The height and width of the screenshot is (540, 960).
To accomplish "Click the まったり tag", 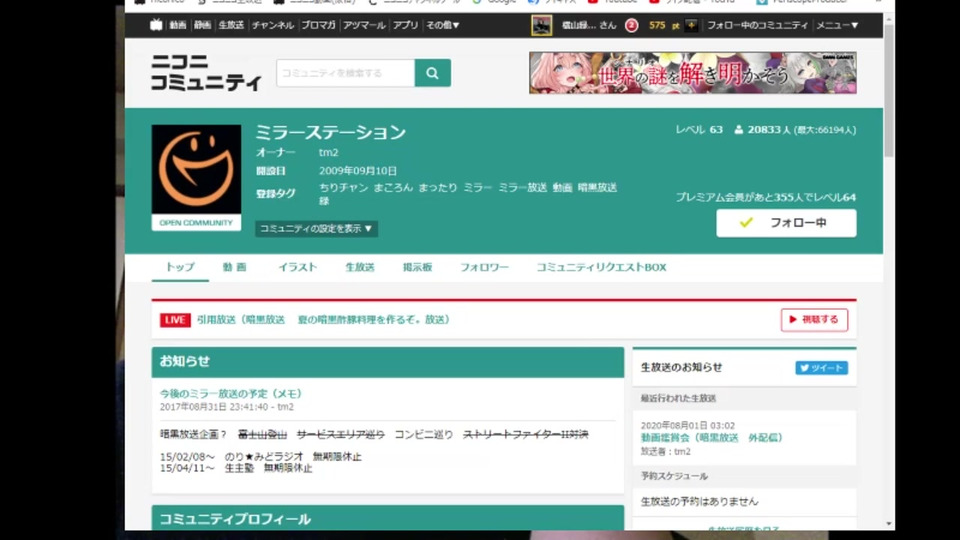I will [438, 187].
